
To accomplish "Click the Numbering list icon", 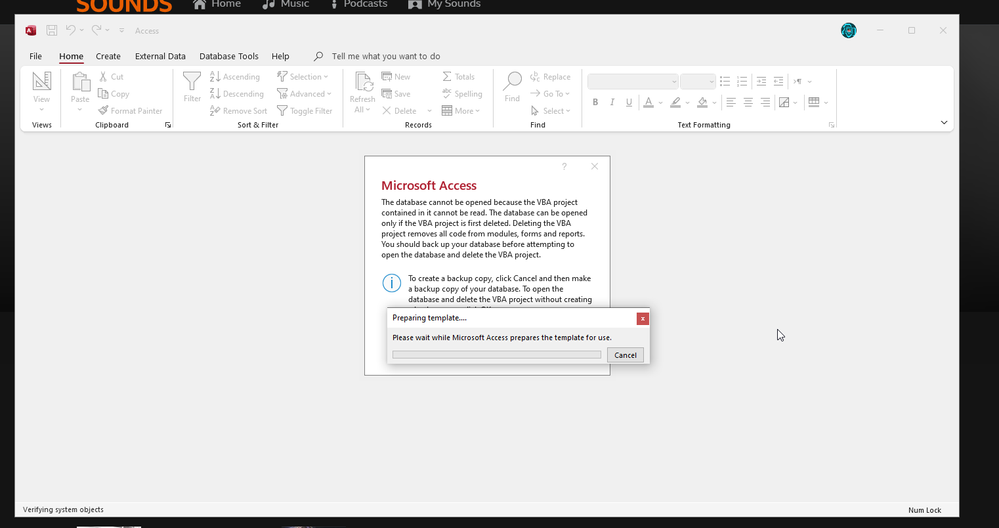I will point(742,82).
